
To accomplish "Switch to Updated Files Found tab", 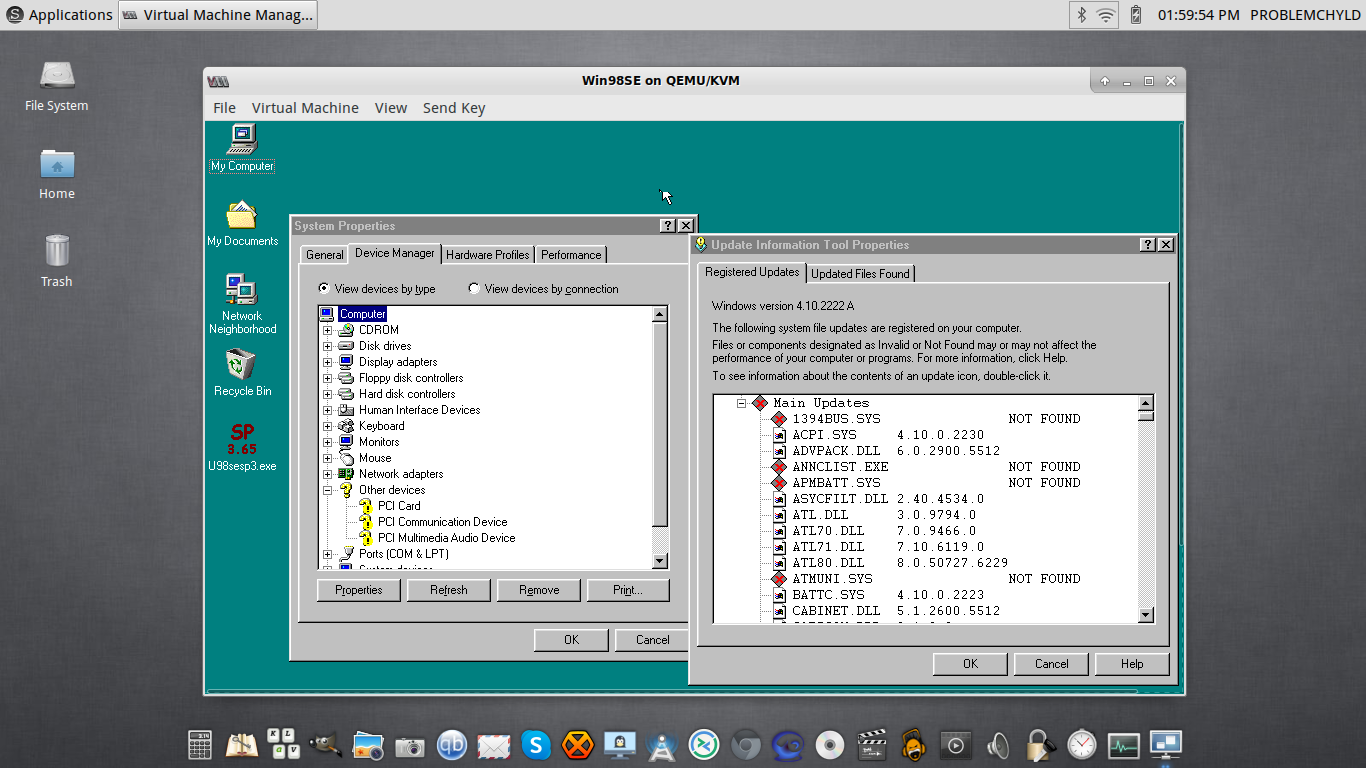I will click(x=860, y=274).
